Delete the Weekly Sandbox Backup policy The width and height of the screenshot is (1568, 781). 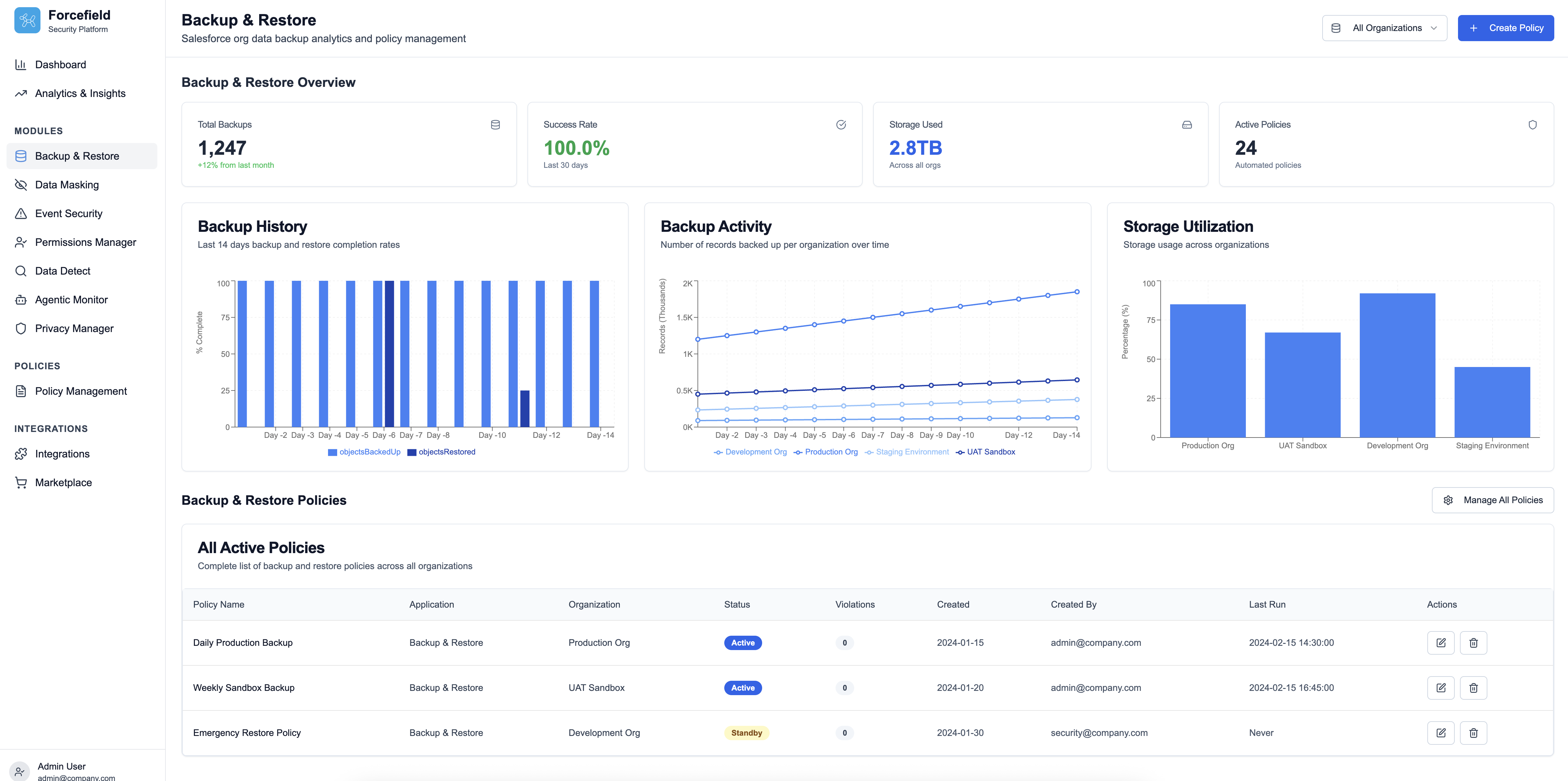(x=1473, y=688)
